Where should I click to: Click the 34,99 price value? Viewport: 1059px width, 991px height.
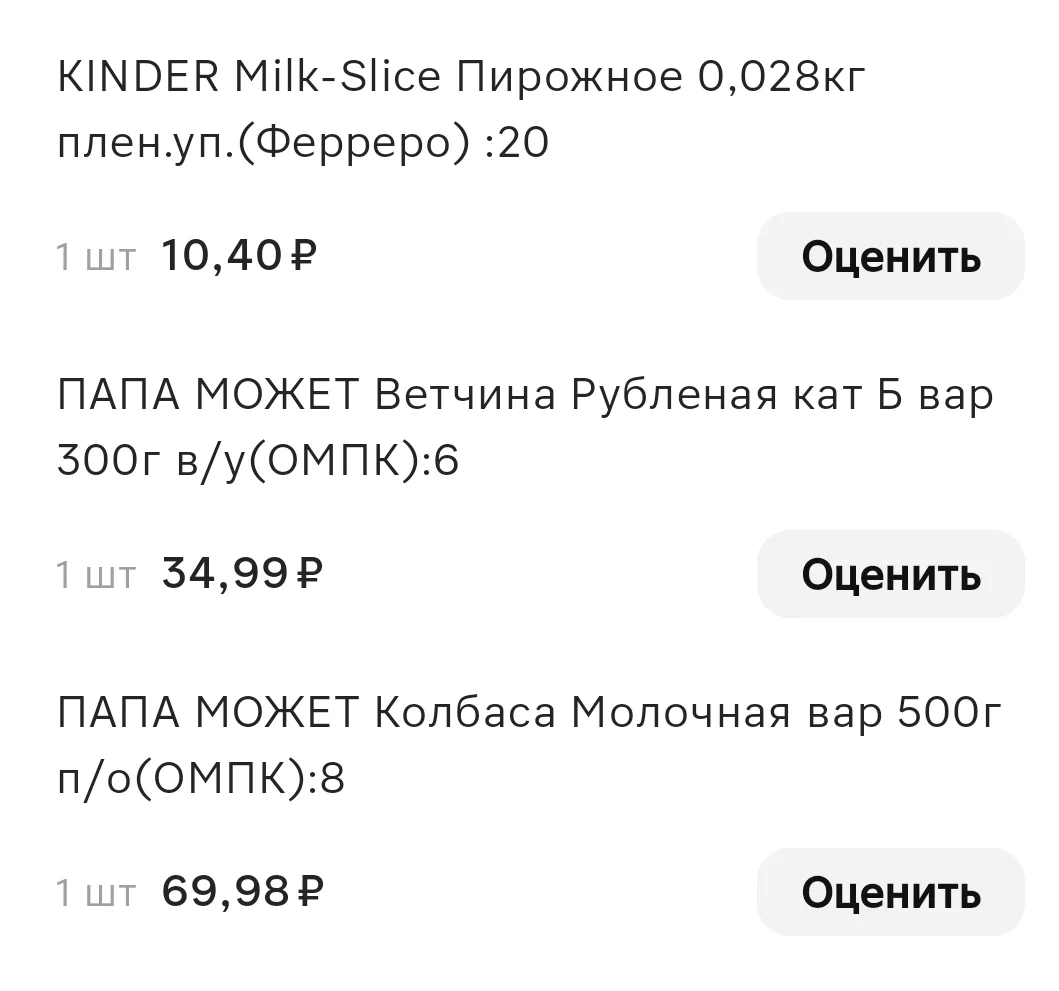pyautogui.click(x=224, y=574)
